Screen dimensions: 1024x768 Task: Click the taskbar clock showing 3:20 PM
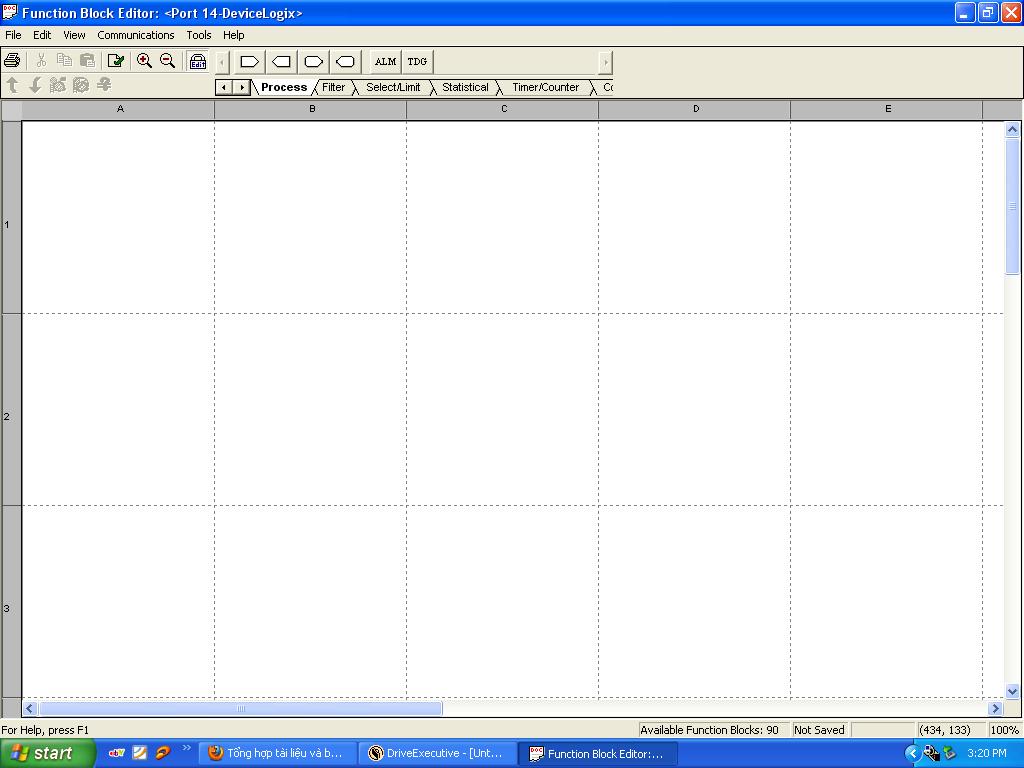coord(986,754)
